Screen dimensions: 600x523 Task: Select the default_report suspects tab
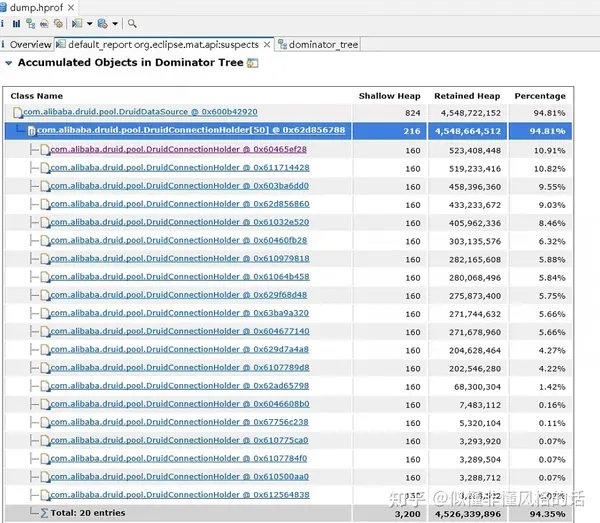[x=163, y=45]
